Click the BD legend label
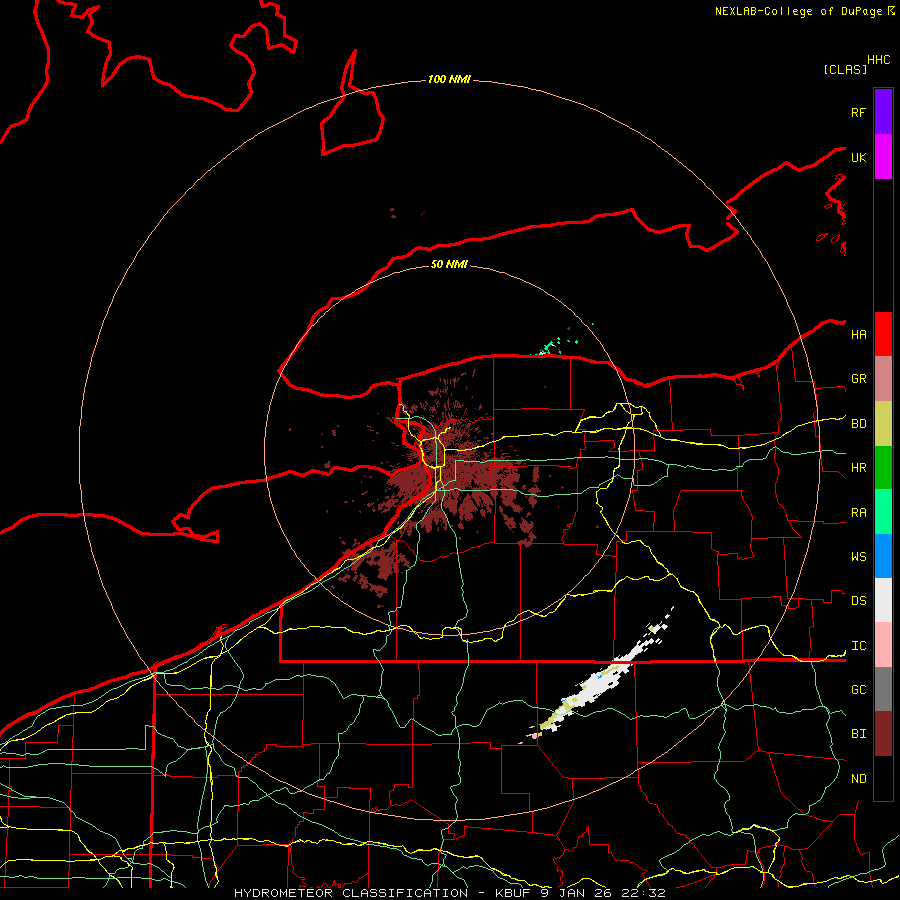 click(x=858, y=424)
